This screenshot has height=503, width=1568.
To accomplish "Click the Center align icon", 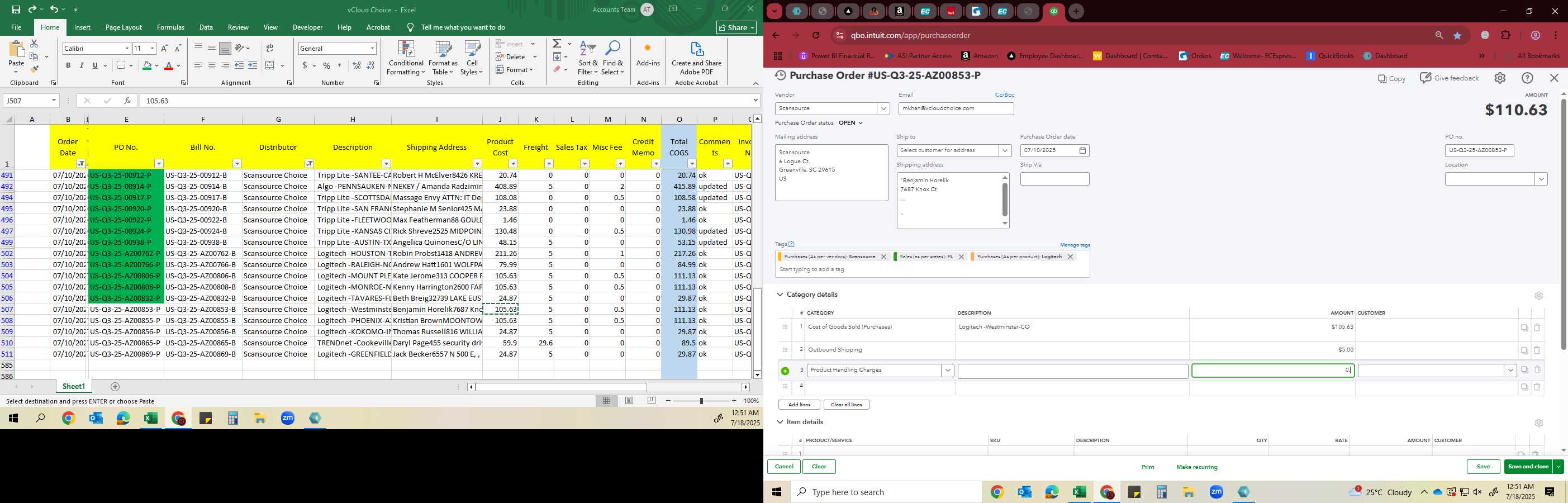I will point(211,66).
